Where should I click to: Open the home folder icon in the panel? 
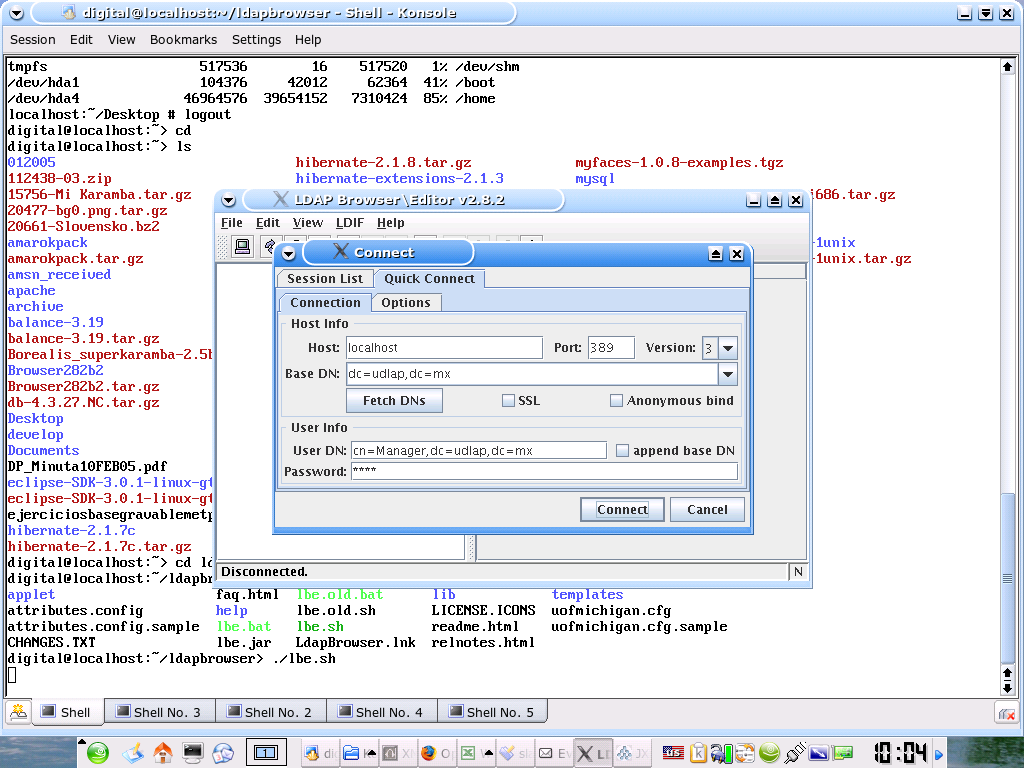pyautogui.click(x=162, y=752)
